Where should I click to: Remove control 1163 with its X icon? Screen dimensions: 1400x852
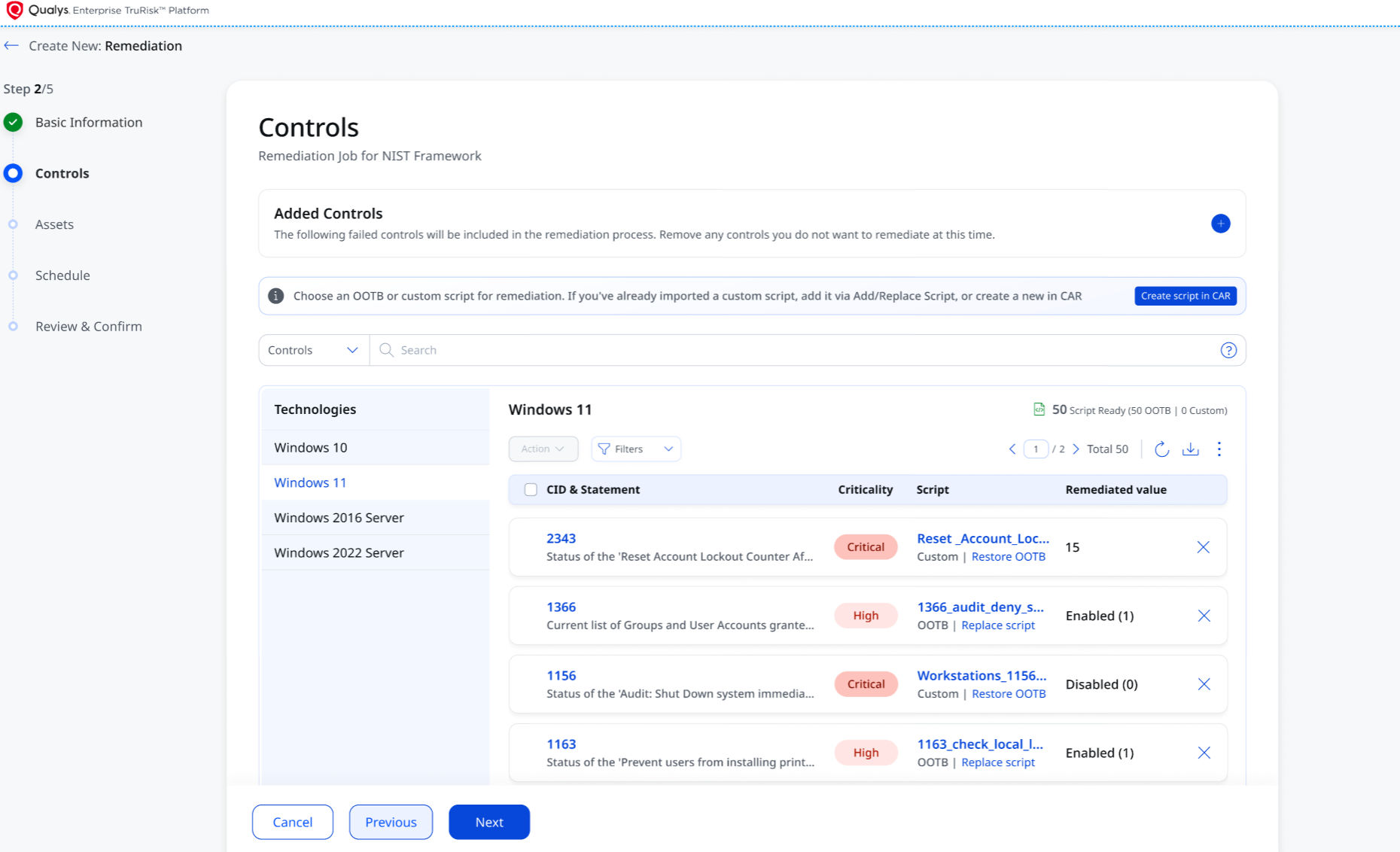pos(1204,753)
